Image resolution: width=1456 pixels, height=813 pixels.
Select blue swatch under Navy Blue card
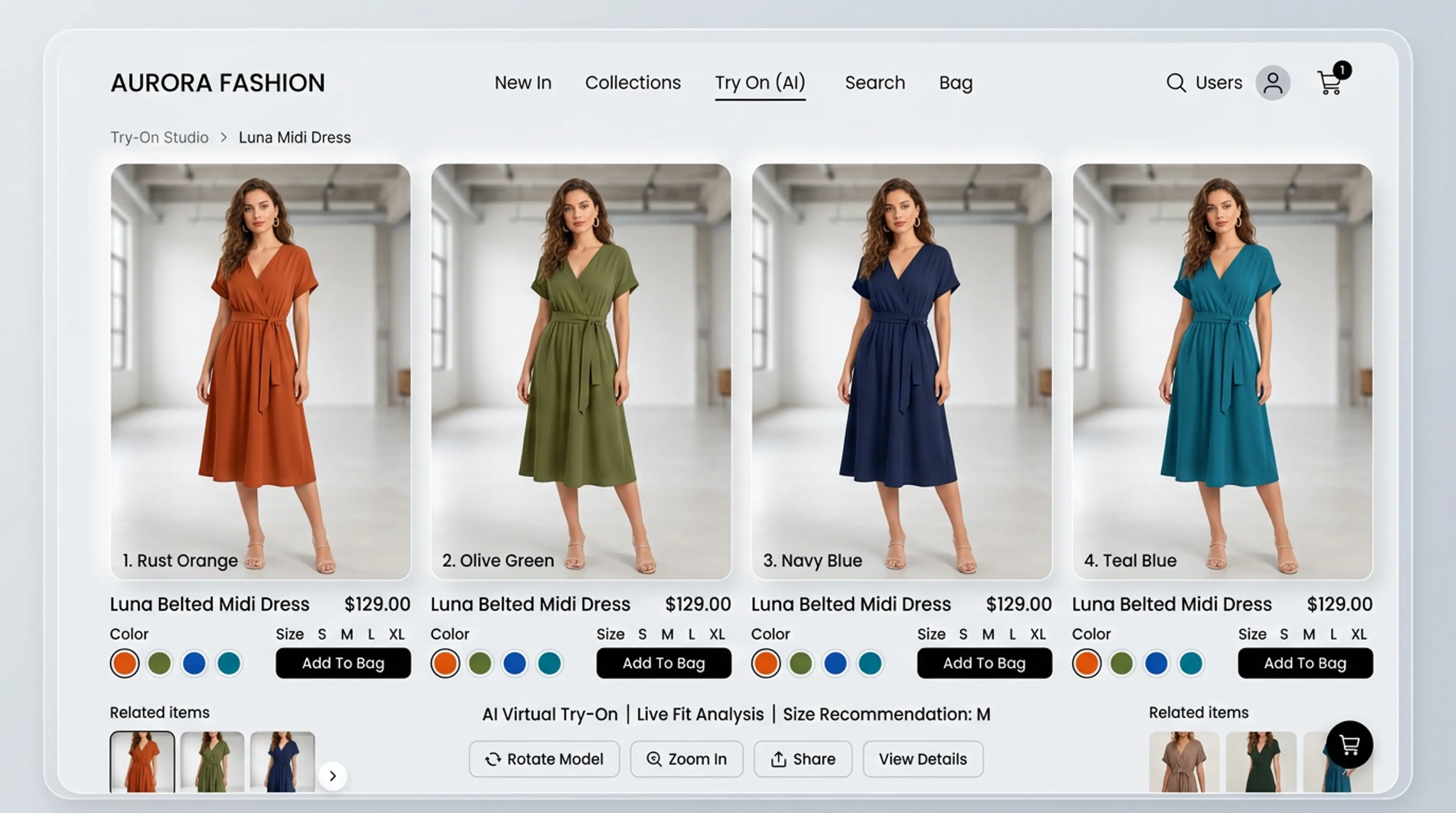pyautogui.click(x=835, y=663)
